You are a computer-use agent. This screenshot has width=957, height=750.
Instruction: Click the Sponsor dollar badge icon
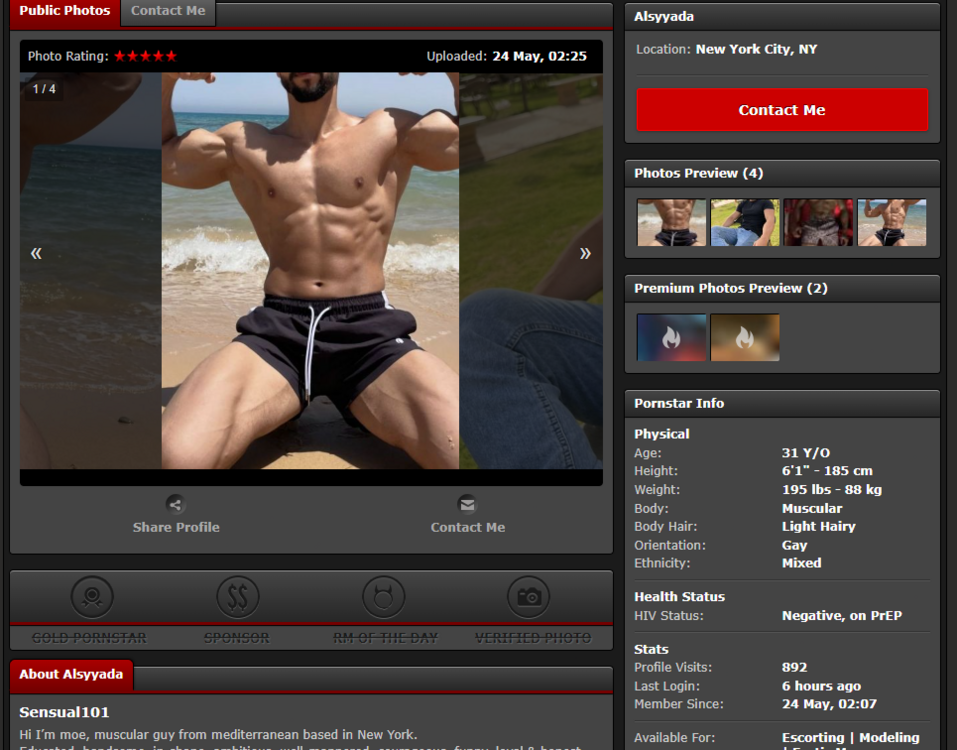pos(237,597)
